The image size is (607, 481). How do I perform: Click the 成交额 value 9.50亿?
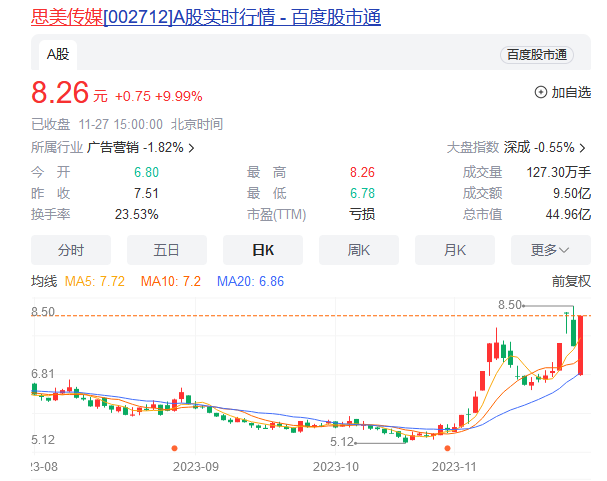pos(572,193)
